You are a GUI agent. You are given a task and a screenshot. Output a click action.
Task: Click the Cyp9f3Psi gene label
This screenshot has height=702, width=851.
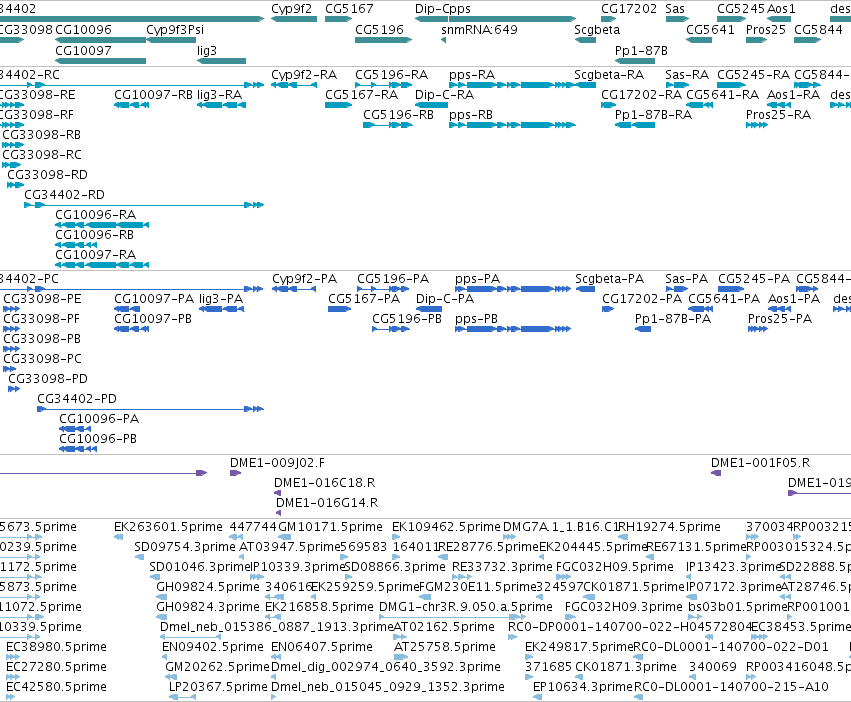[x=175, y=29]
